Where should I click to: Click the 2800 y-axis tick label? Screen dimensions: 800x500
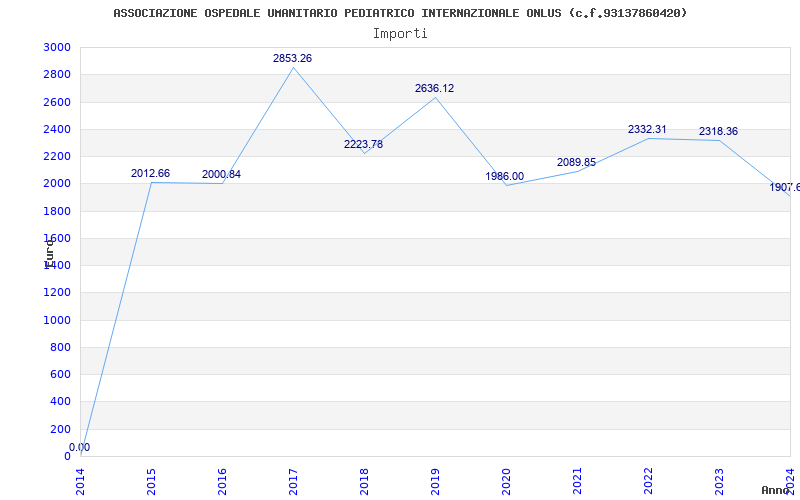click(57, 74)
